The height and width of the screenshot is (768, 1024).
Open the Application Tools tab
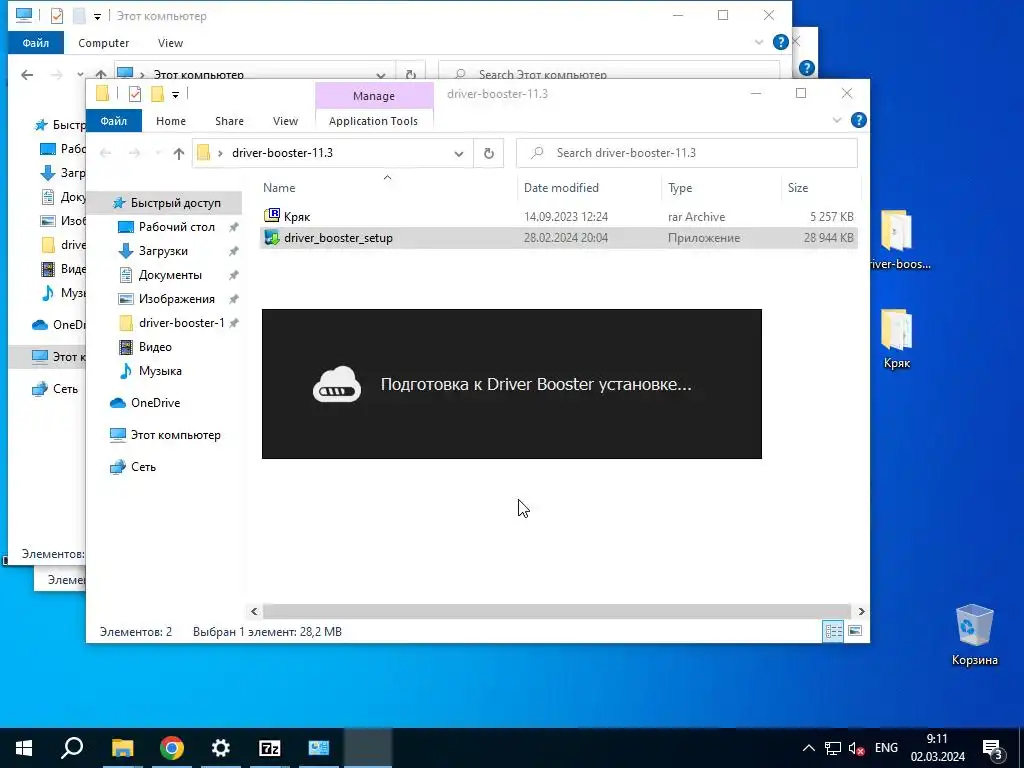pos(373,121)
